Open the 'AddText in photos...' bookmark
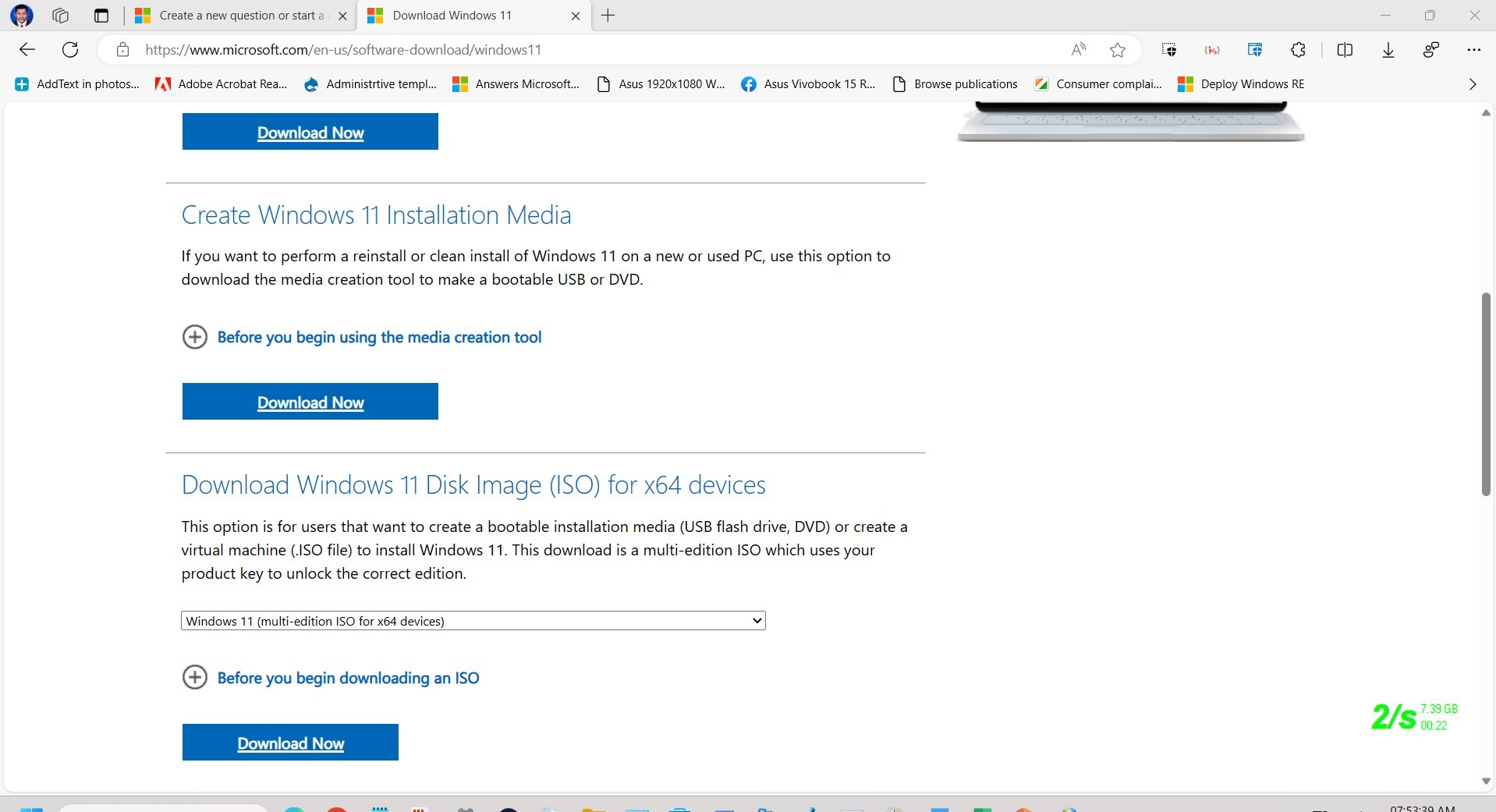 tap(77, 84)
